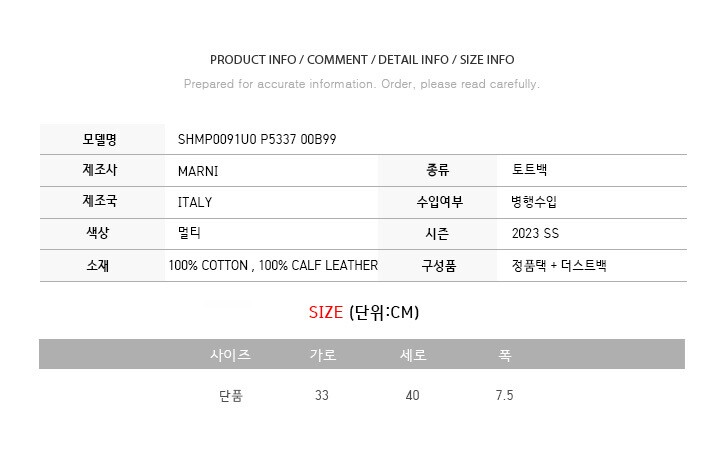Select the 제조사 label cell
The width and height of the screenshot is (720, 449).
[100, 171]
